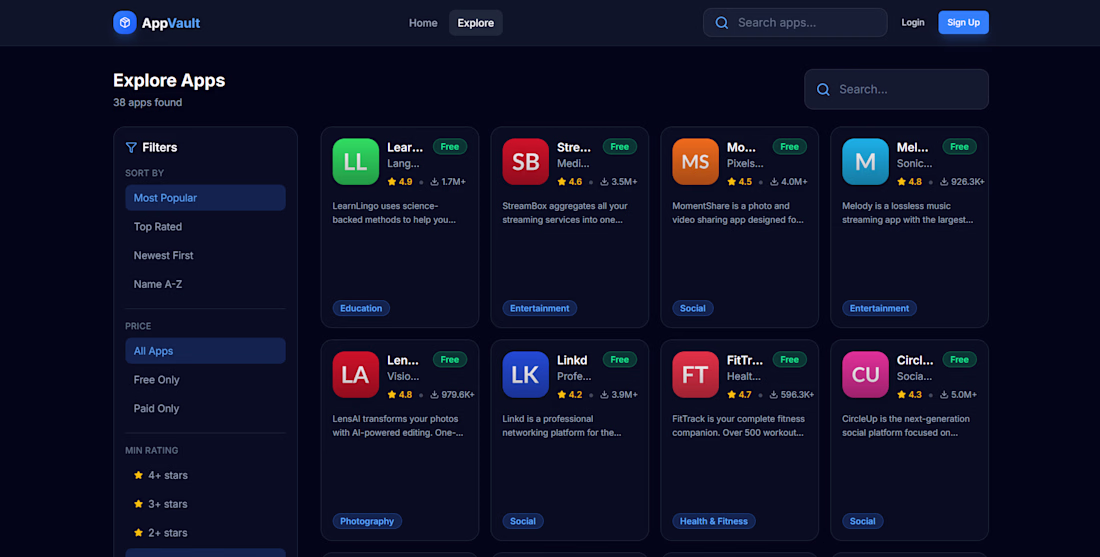
Task: Click the Filters funnel icon
Action: [x=131, y=147]
